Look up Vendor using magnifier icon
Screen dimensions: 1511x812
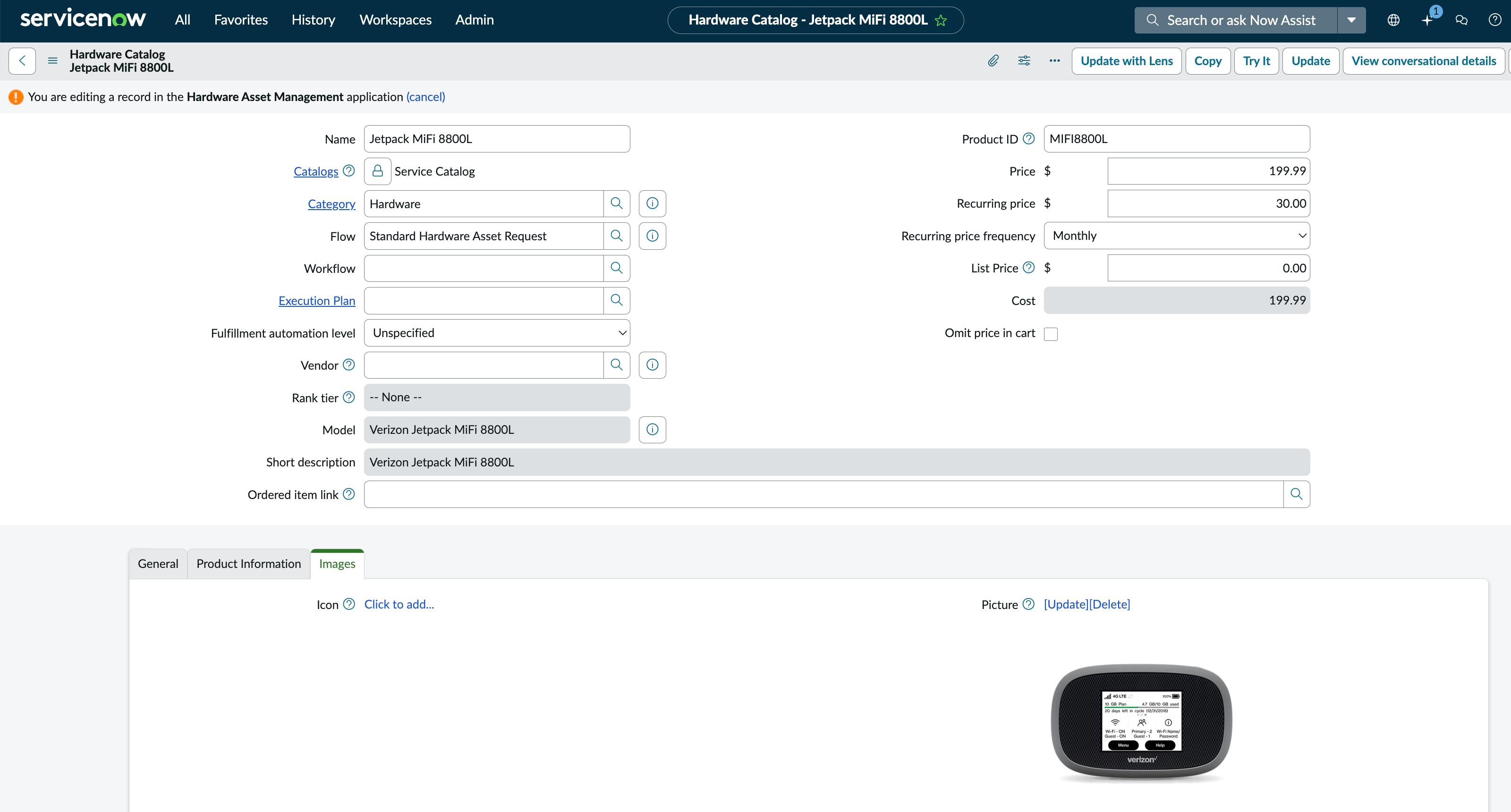pos(617,364)
